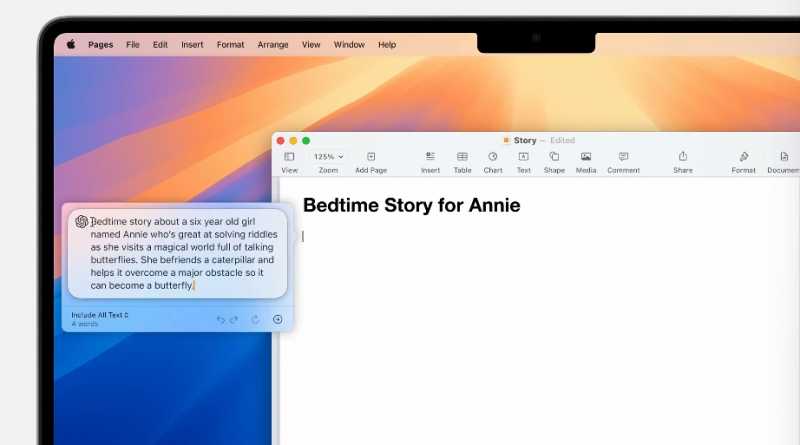Expand the 125% Zoom dropdown
Screen dimensions: 800x445
pyautogui.click(x=328, y=157)
